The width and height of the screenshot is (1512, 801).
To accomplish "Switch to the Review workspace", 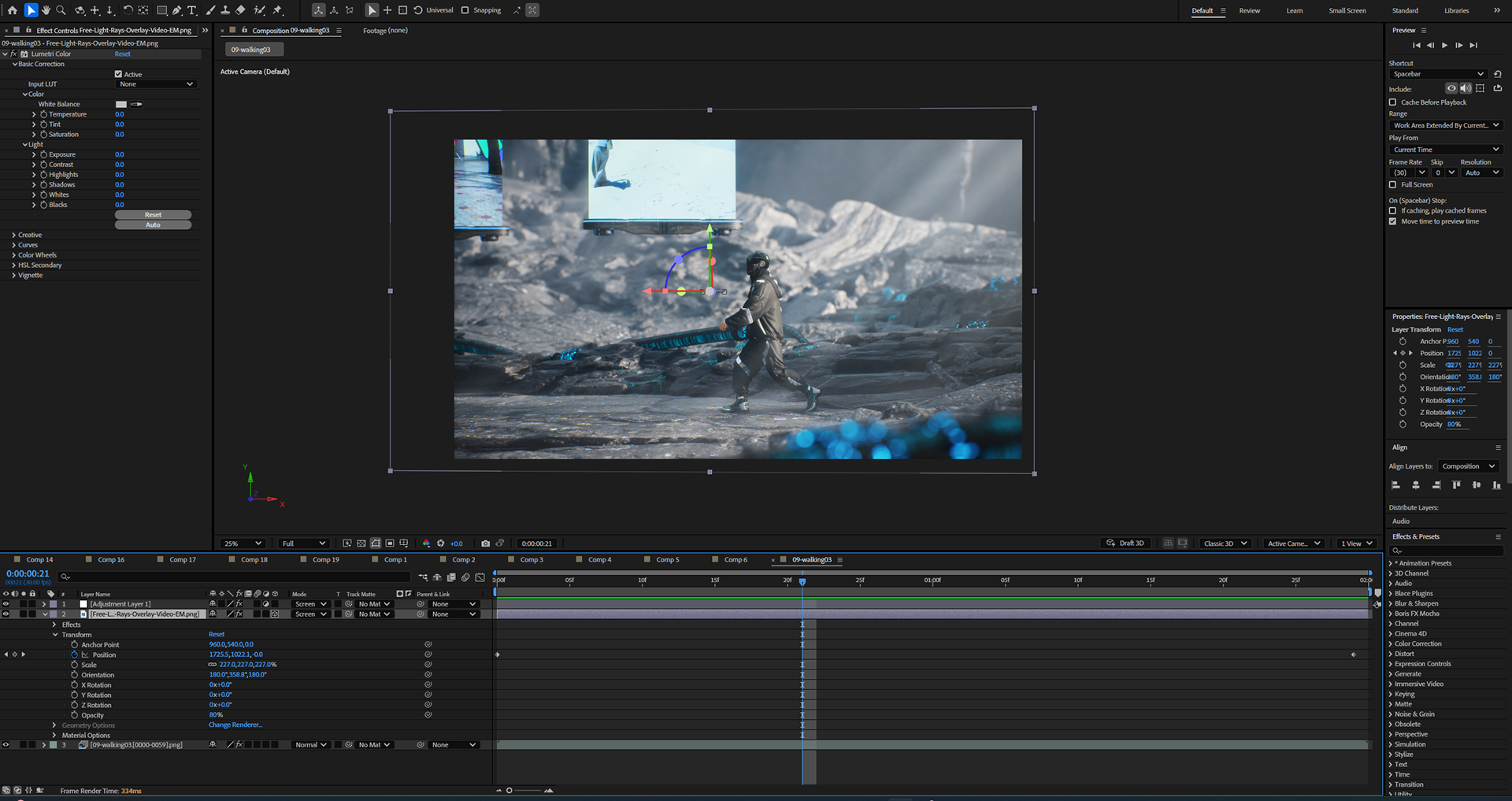I will [1249, 10].
